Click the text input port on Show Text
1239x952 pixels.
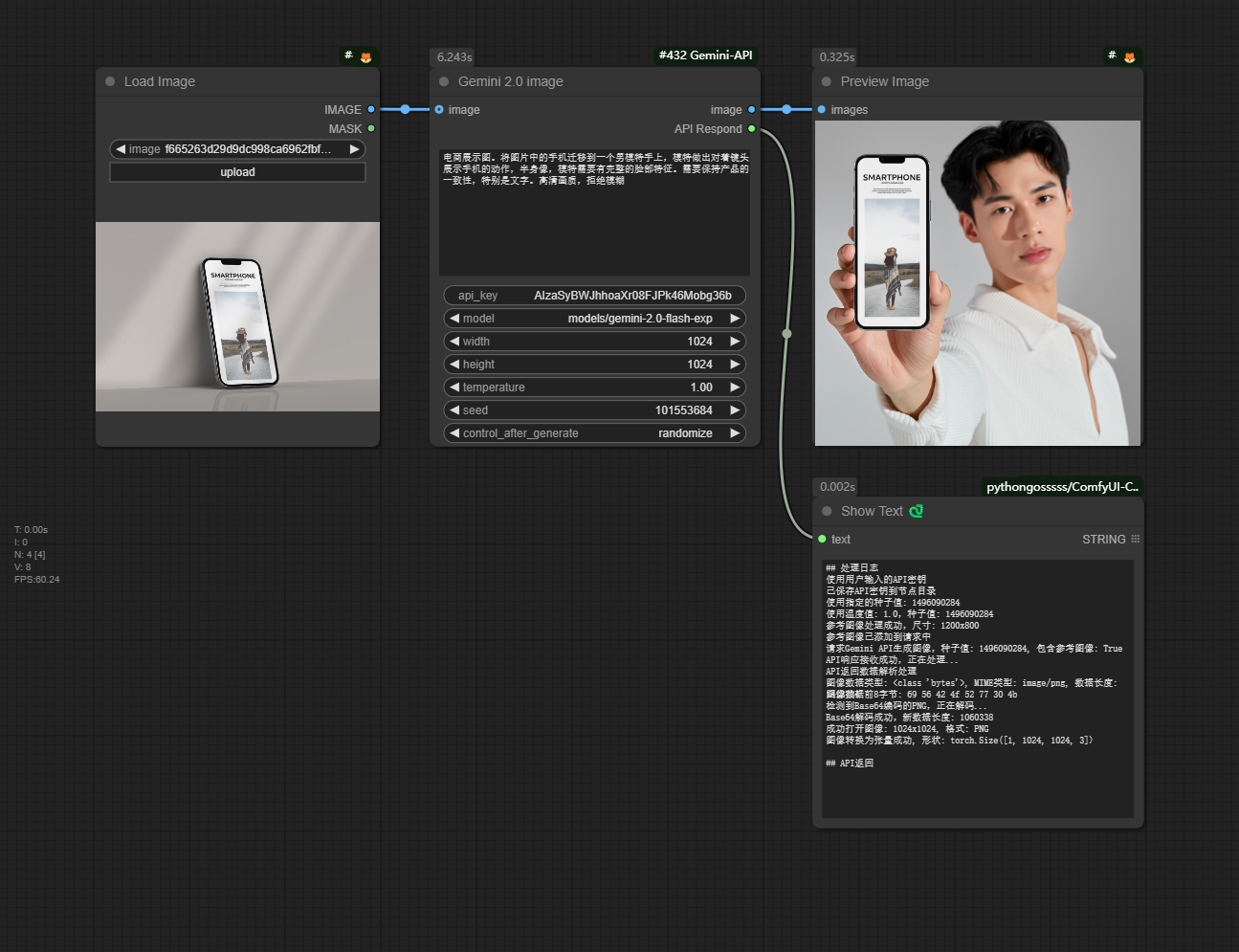[822, 539]
